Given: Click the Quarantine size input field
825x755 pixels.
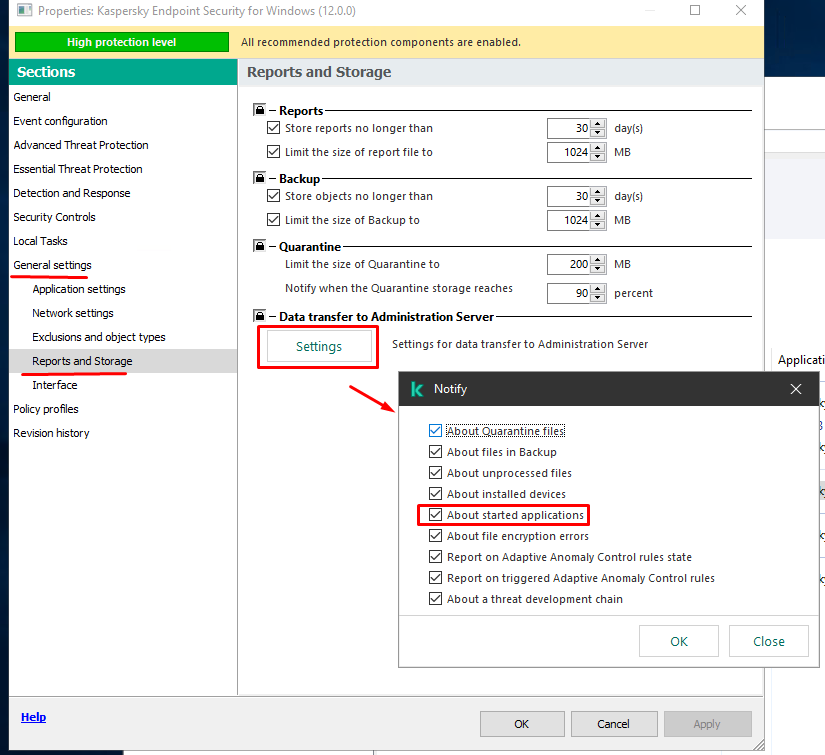Looking at the screenshot, I should tap(569, 265).
